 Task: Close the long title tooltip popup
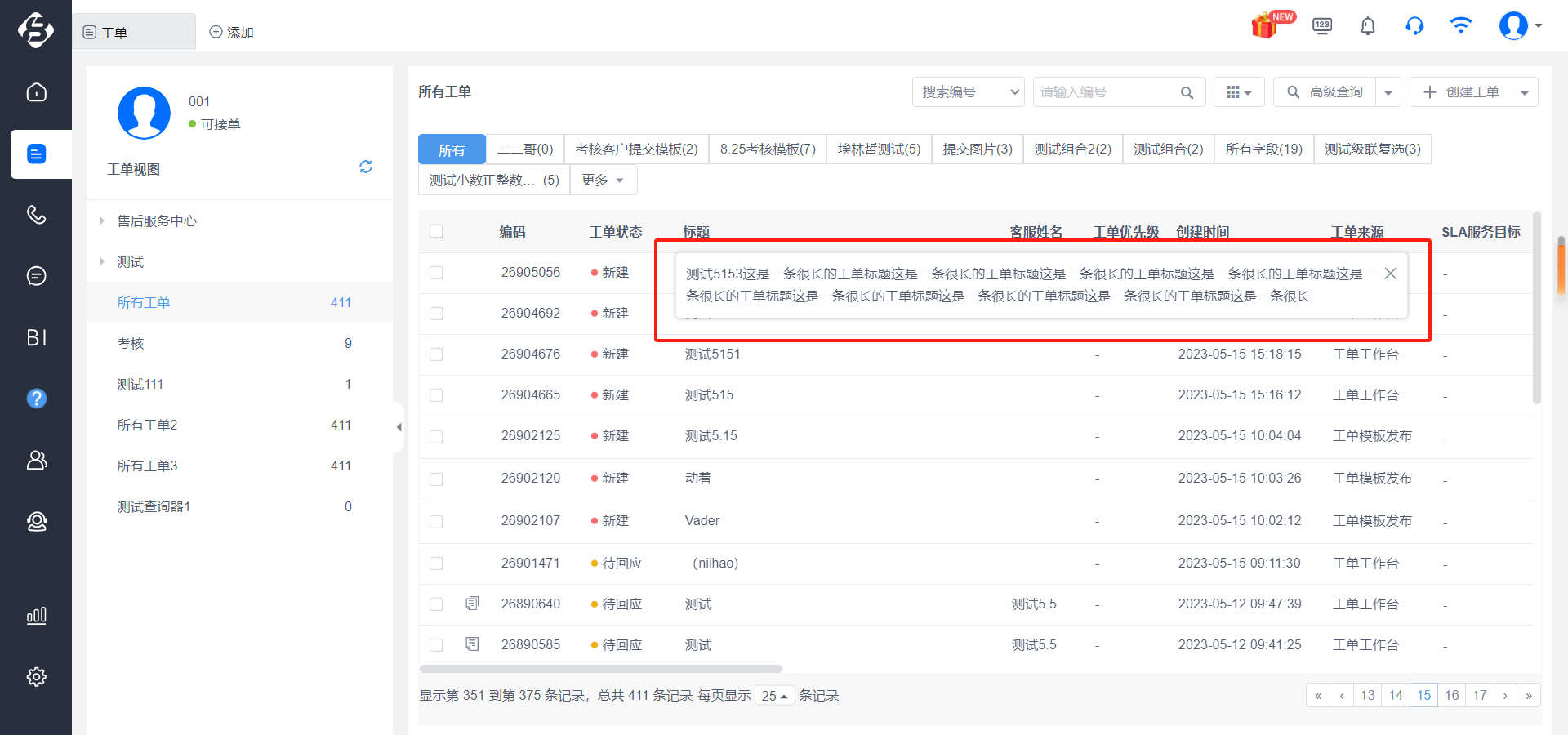point(1391,274)
